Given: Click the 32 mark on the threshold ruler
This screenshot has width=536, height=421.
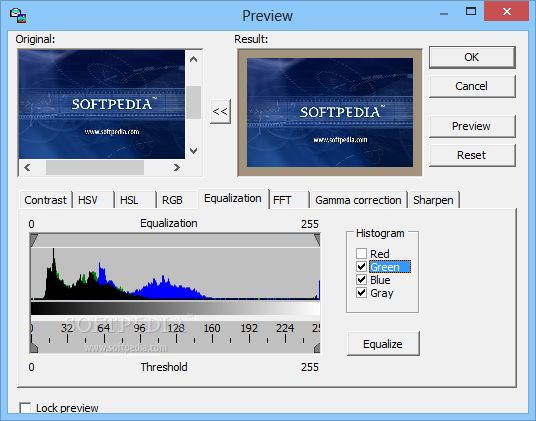Looking at the screenshot, I should [x=67, y=328].
